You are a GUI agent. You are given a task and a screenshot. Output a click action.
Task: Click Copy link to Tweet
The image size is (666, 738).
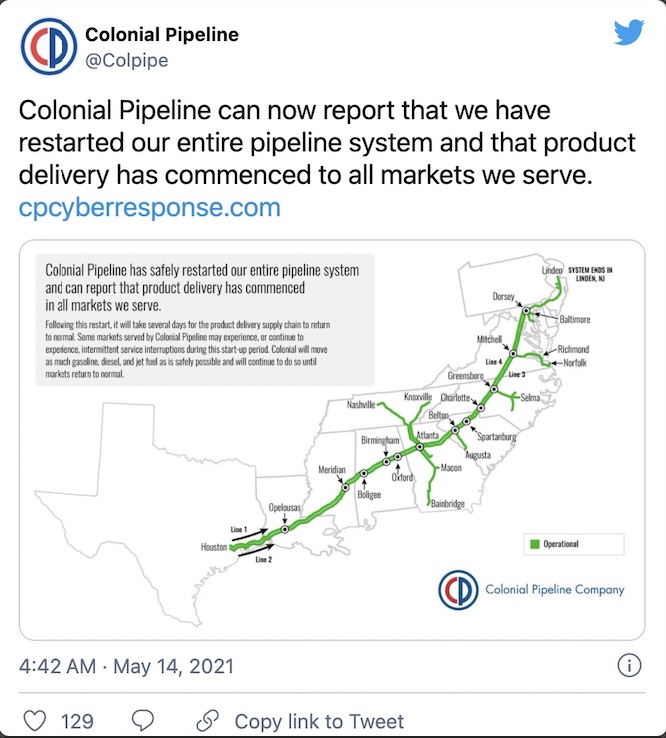[319, 721]
